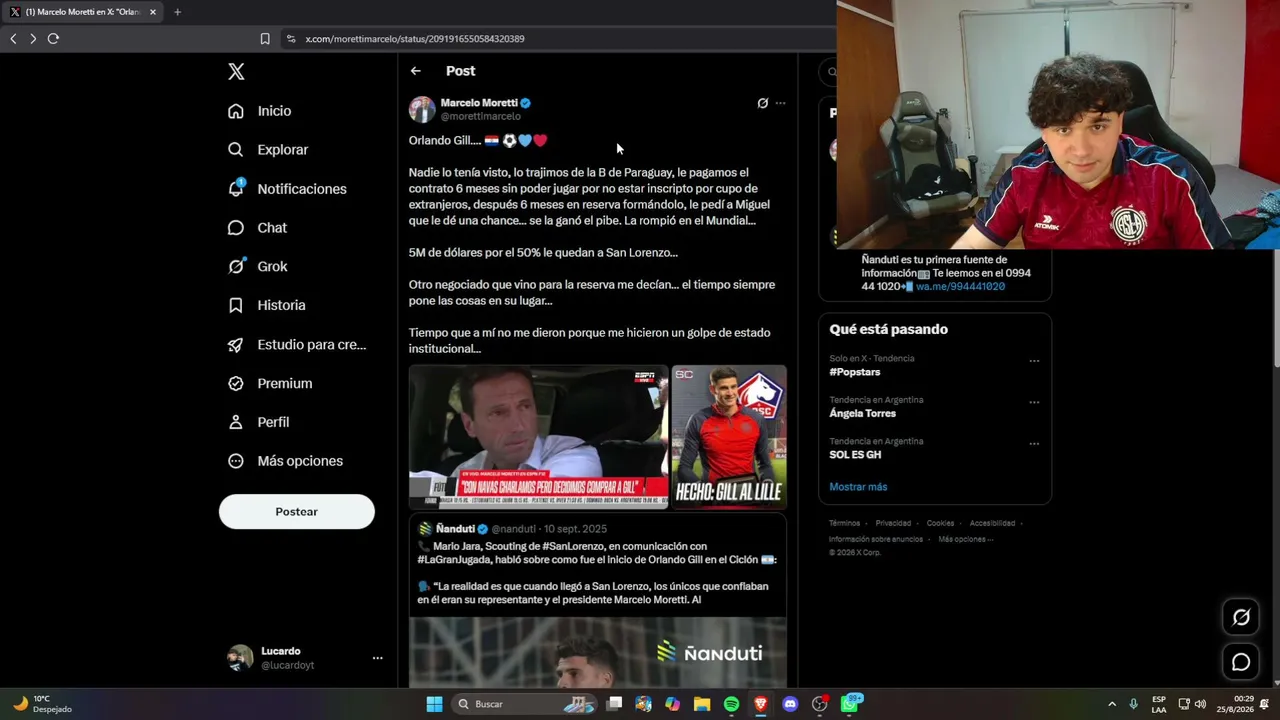Viewport: 1280px width, 720px height.
Task: Open the Inicio home icon
Action: [236, 111]
